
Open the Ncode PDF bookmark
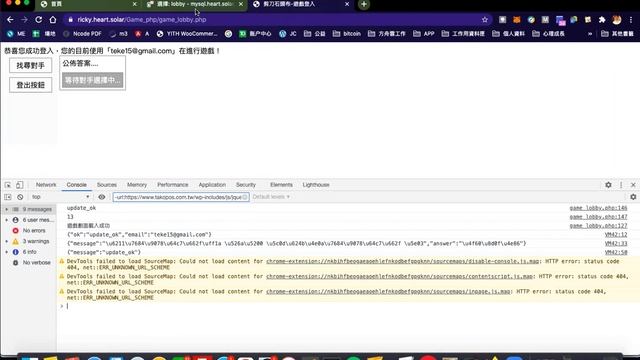[82, 34]
